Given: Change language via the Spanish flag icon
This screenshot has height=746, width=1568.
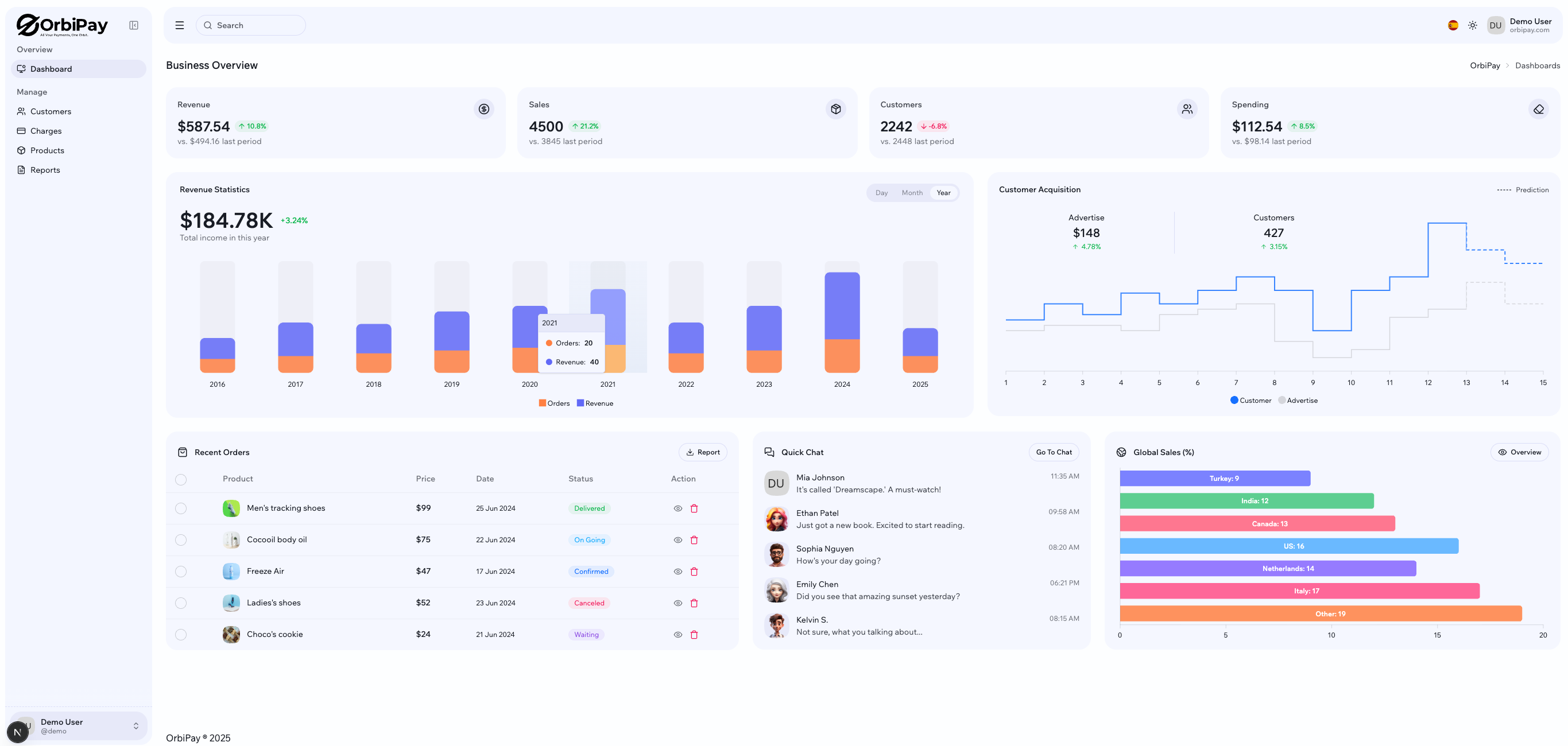Looking at the screenshot, I should coord(1453,25).
